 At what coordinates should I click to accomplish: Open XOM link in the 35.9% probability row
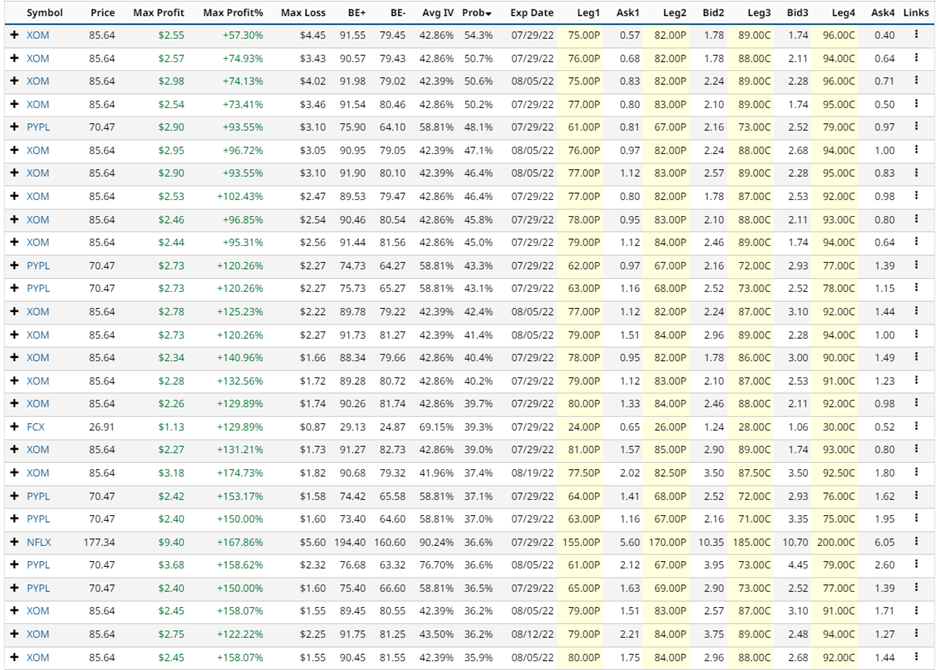coord(38,657)
